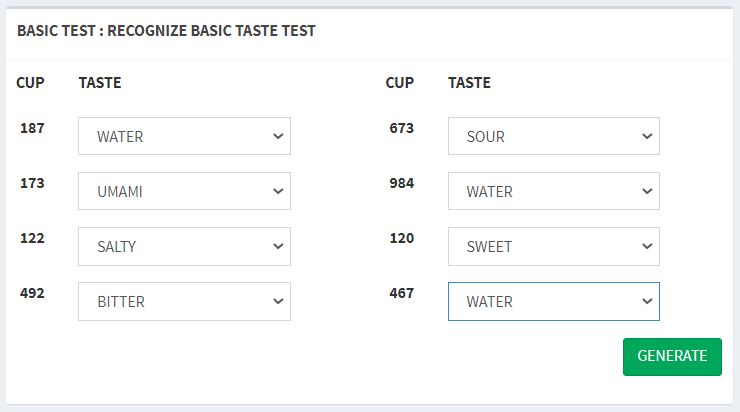
Task: Expand the SALTY dropdown for cup 122
Action: [x=184, y=247]
